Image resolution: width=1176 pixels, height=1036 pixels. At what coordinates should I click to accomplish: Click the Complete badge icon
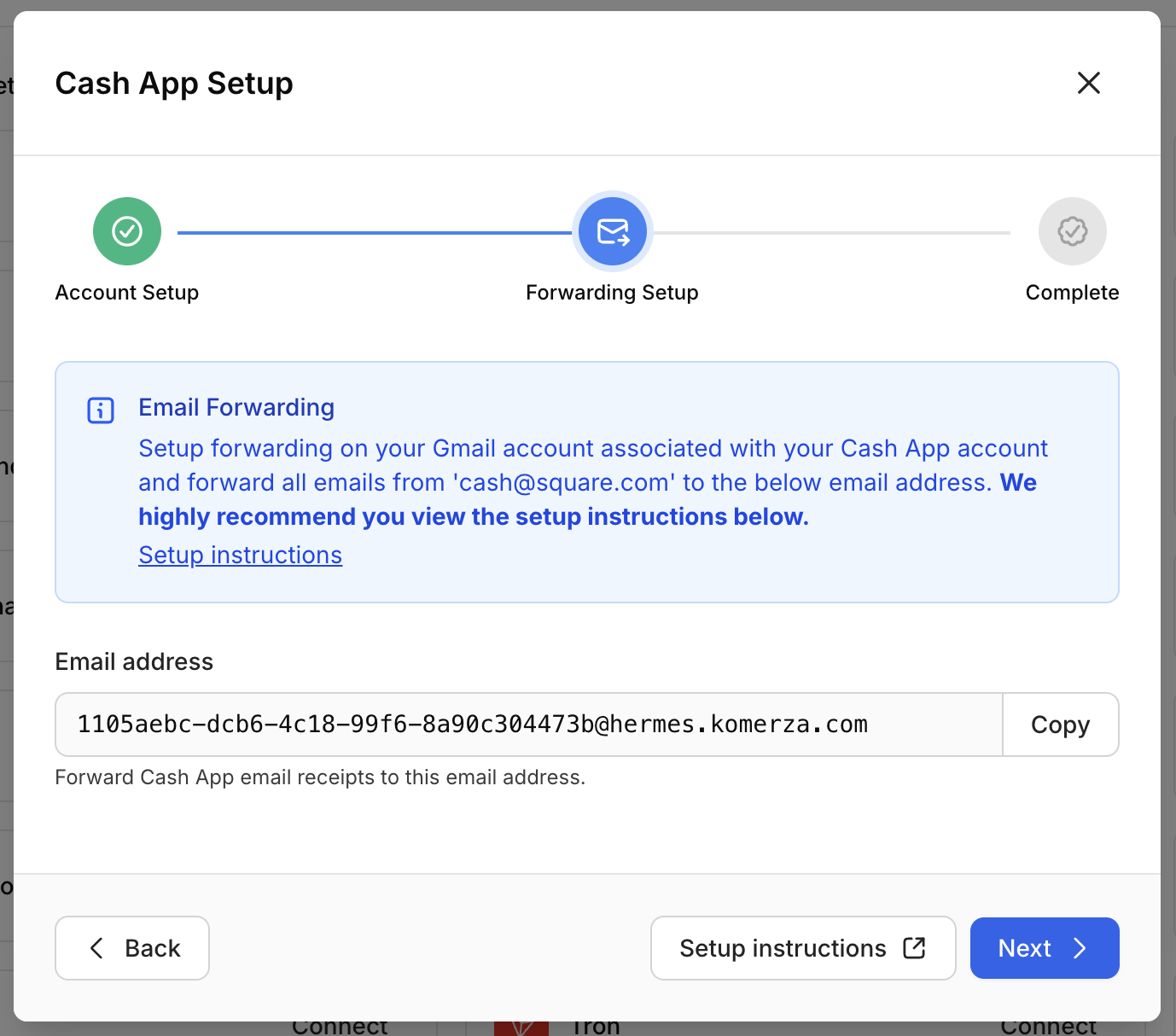tap(1073, 231)
